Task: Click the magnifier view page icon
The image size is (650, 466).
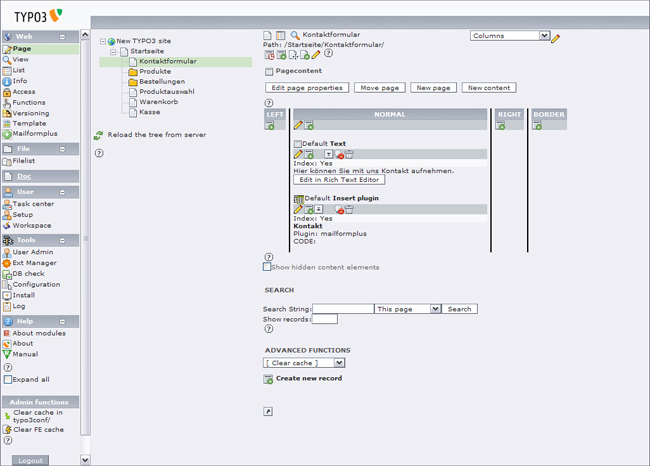Action: click(x=295, y=35)
